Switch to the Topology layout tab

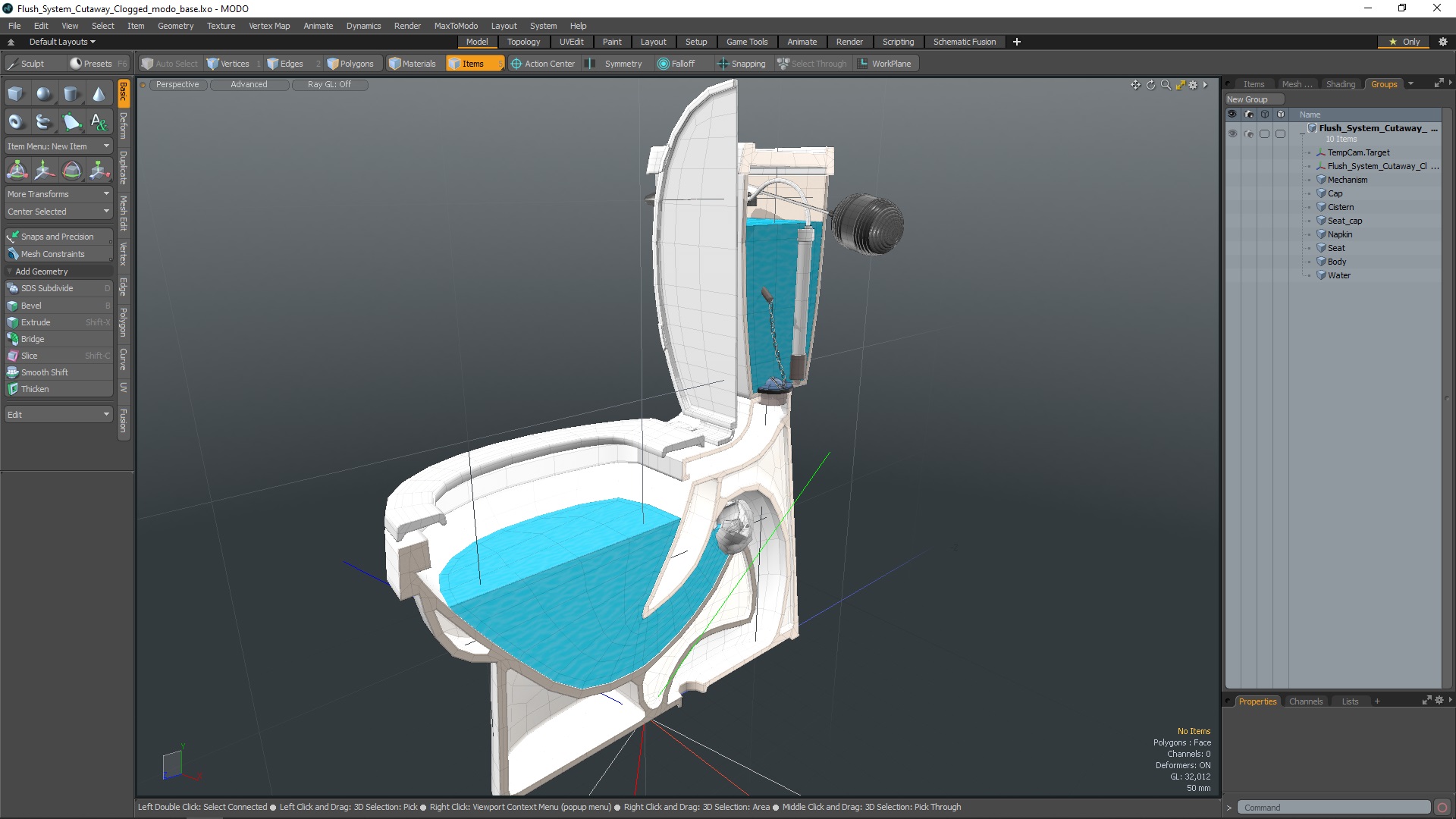(523, 42)
